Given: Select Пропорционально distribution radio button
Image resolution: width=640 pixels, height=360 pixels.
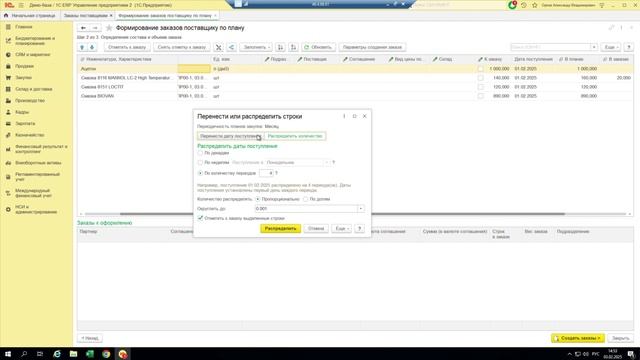Looking at the screenshot, I should pyautogui.click(x=258, y=199).
